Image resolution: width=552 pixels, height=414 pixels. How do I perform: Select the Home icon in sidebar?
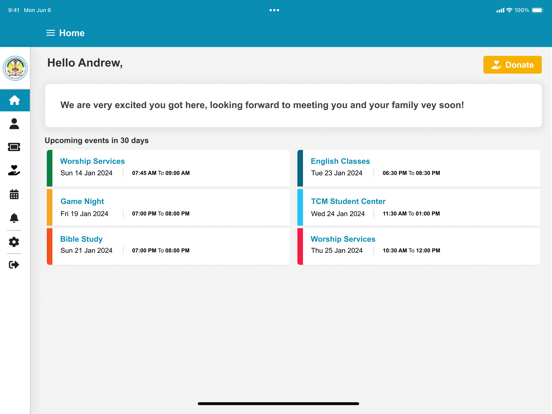click(x=14, y=100)
